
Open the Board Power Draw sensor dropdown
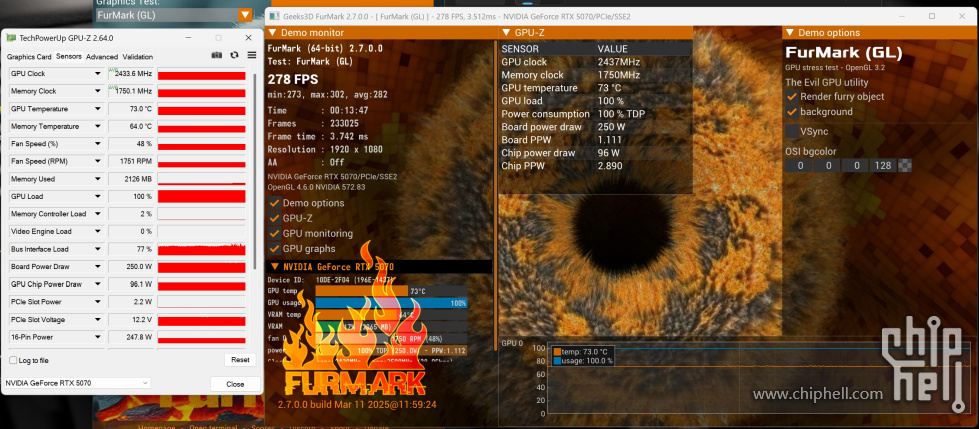(x=97, y=267)
